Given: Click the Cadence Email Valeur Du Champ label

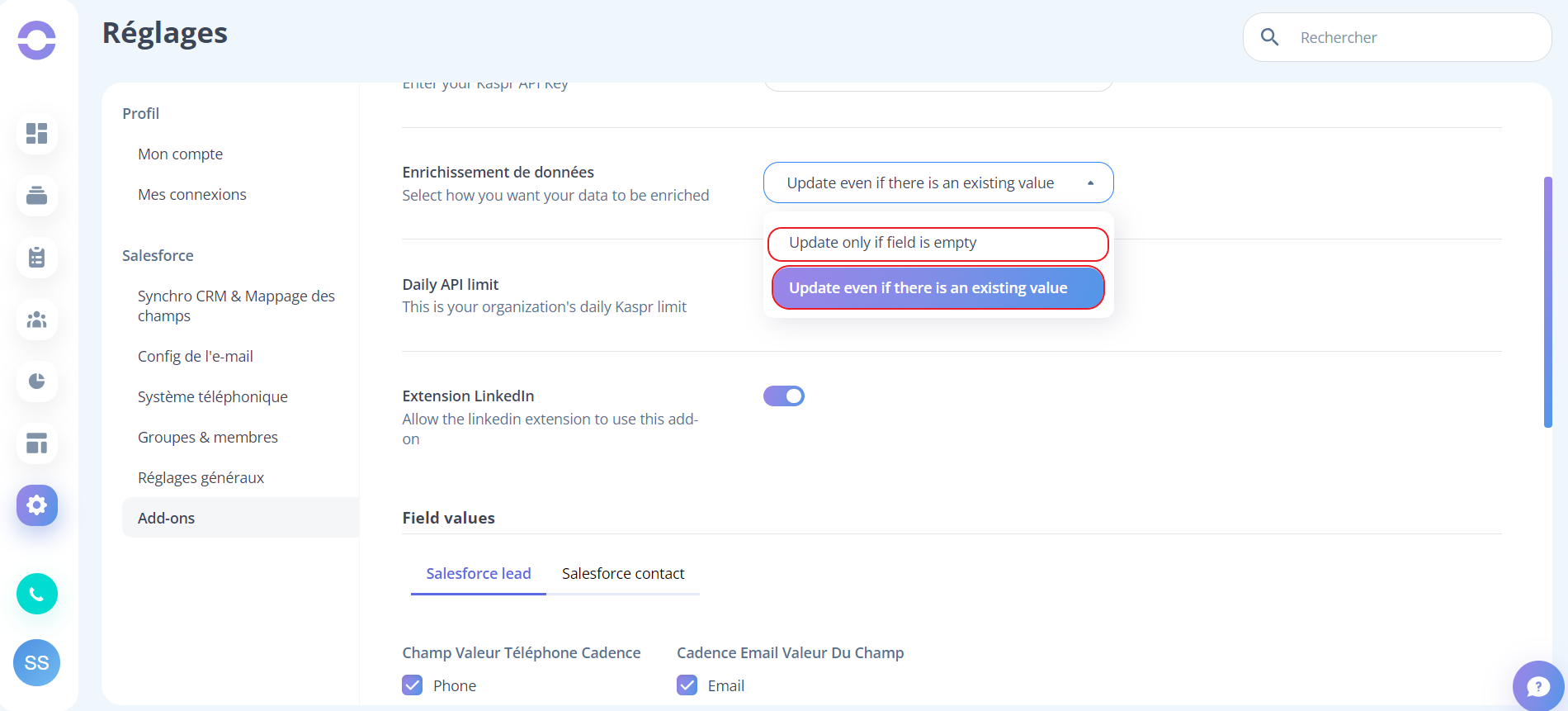Looking at the screenshot, I should click(791, 652).
